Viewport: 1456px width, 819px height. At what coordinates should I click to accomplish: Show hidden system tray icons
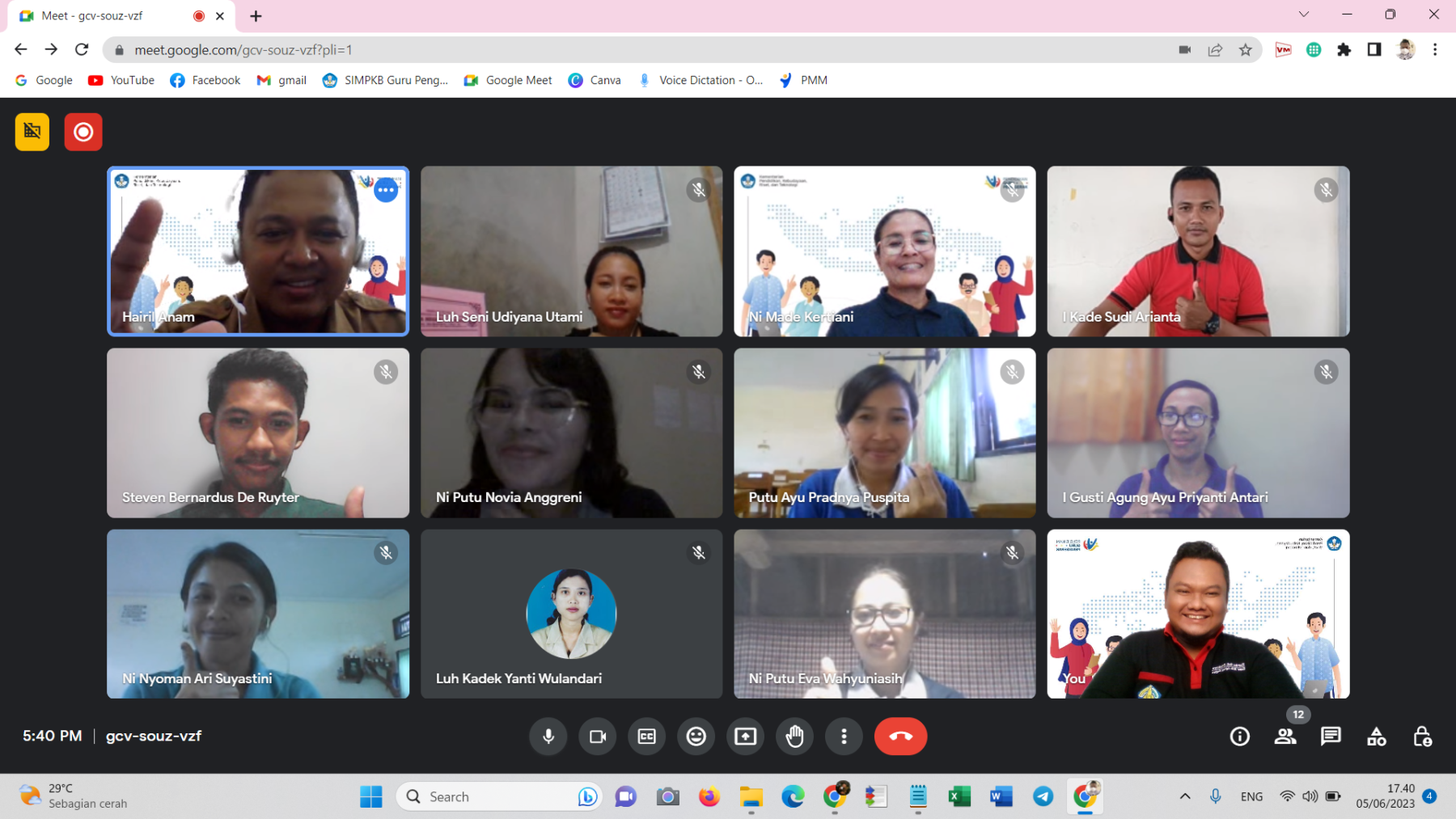(1185, 796)
